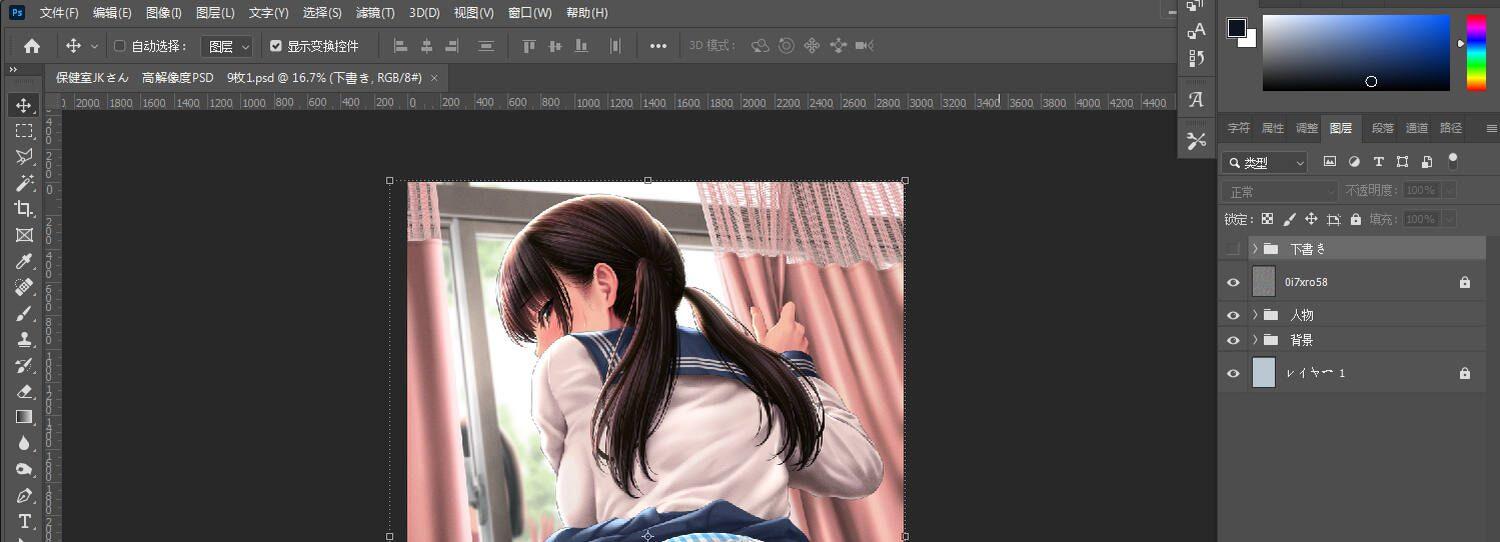Viewport: 1500px width, 542px height.
Task: Open the 图层 auto-select target dropdown
Action: (x=227, y=46)
